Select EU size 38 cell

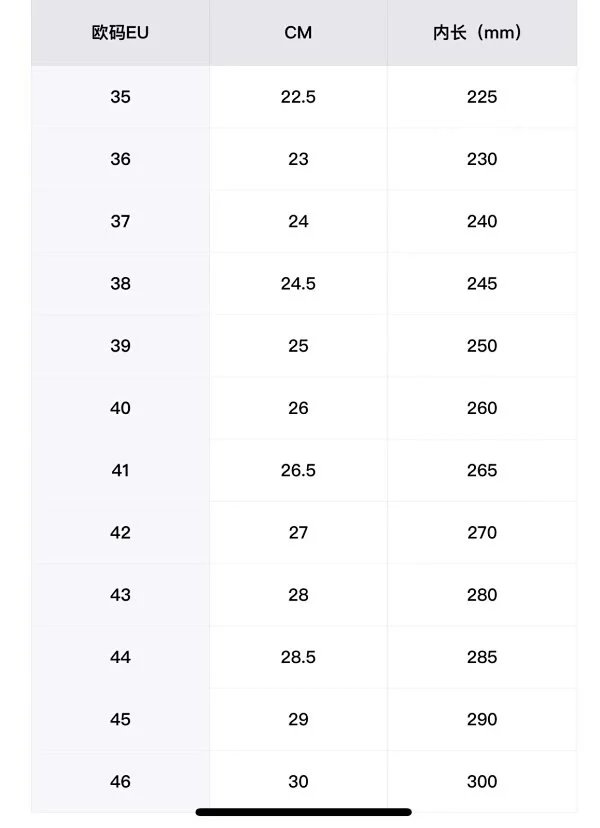(x=120, y=284)
